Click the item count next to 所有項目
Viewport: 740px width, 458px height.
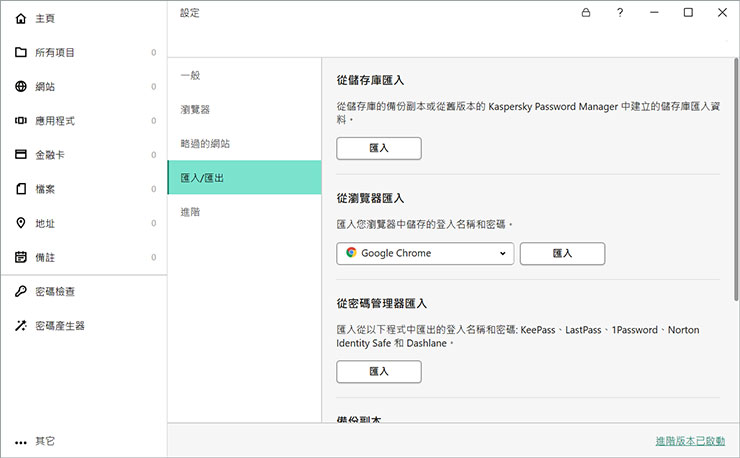pyautogui.click(x=153, y=52)
